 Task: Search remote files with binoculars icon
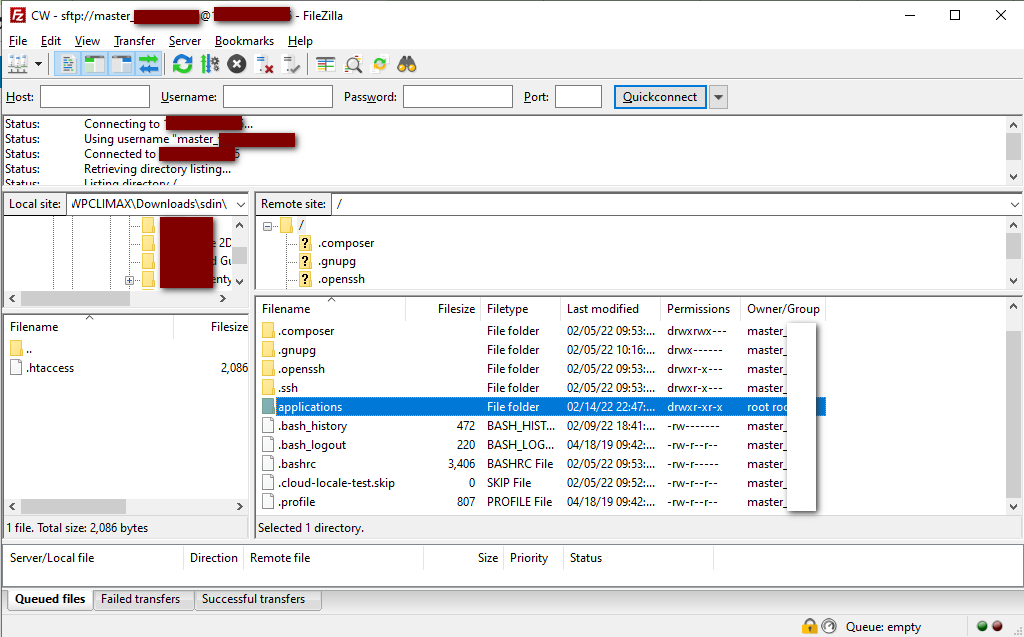pyautogui.click(x=407, y=64)
